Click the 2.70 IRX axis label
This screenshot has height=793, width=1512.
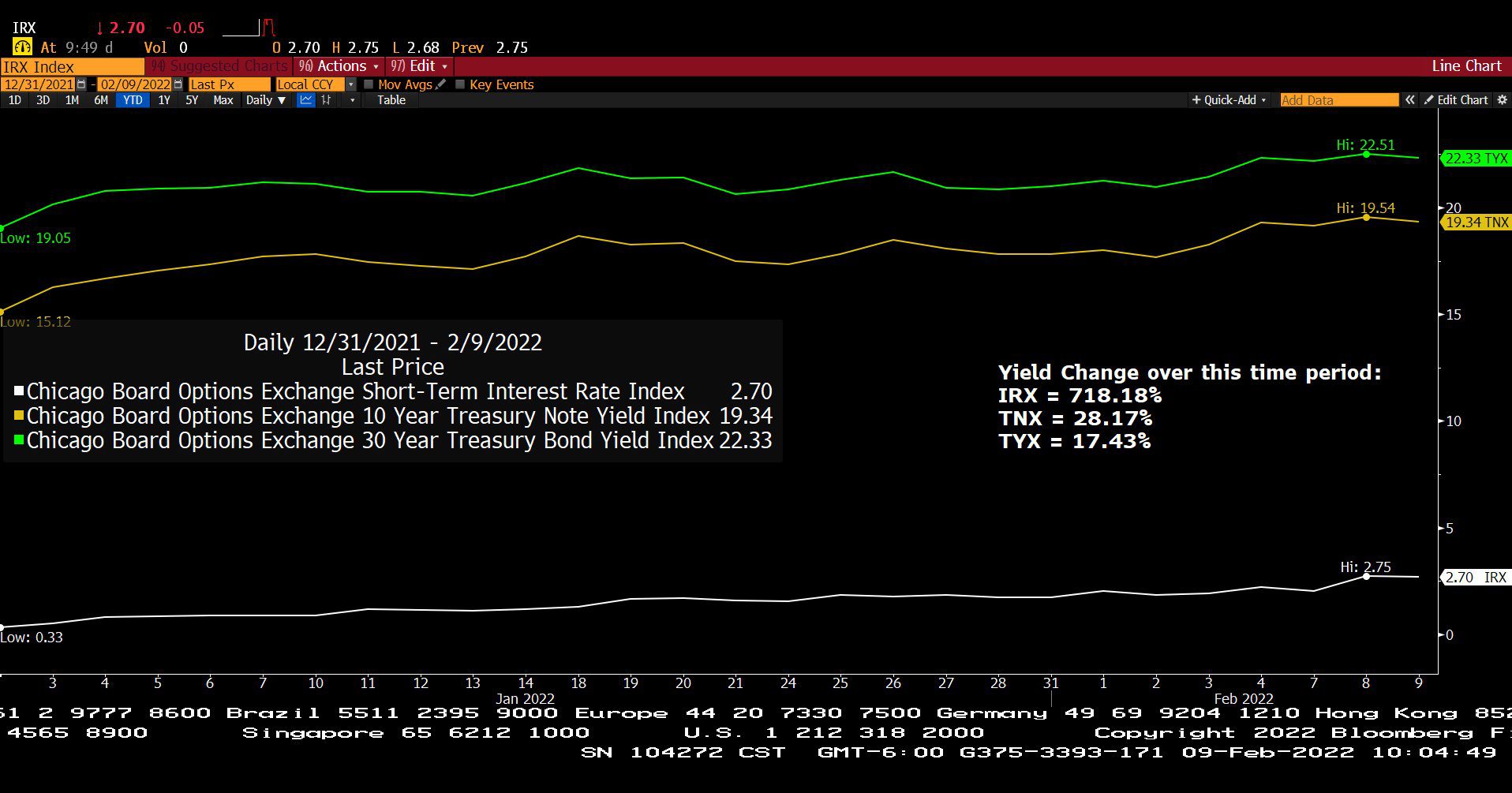point(1476,578)
